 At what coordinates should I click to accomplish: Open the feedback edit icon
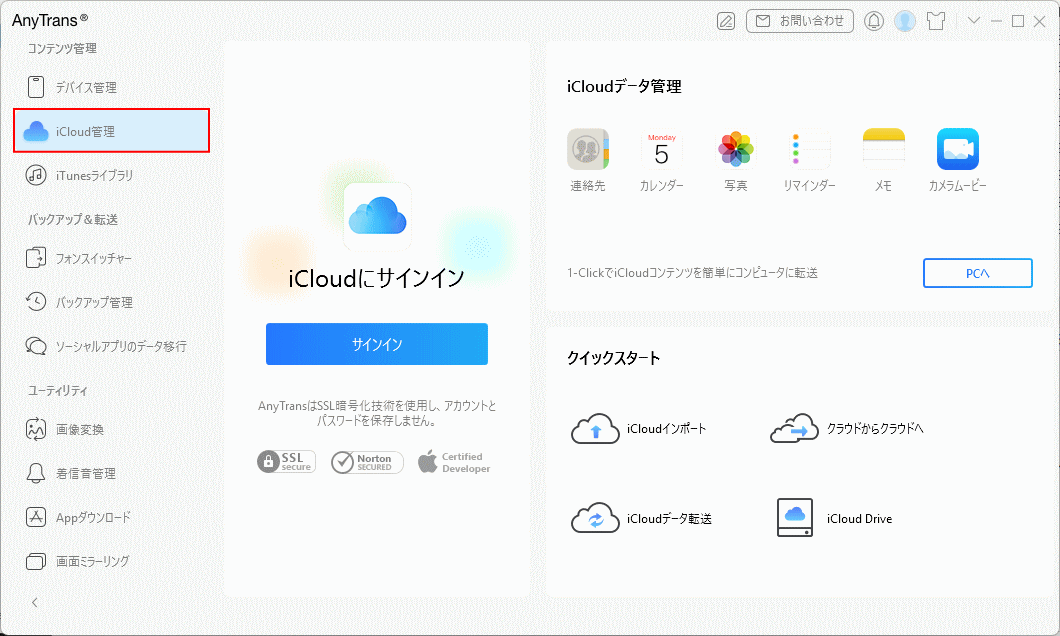[x=726, y=21]
